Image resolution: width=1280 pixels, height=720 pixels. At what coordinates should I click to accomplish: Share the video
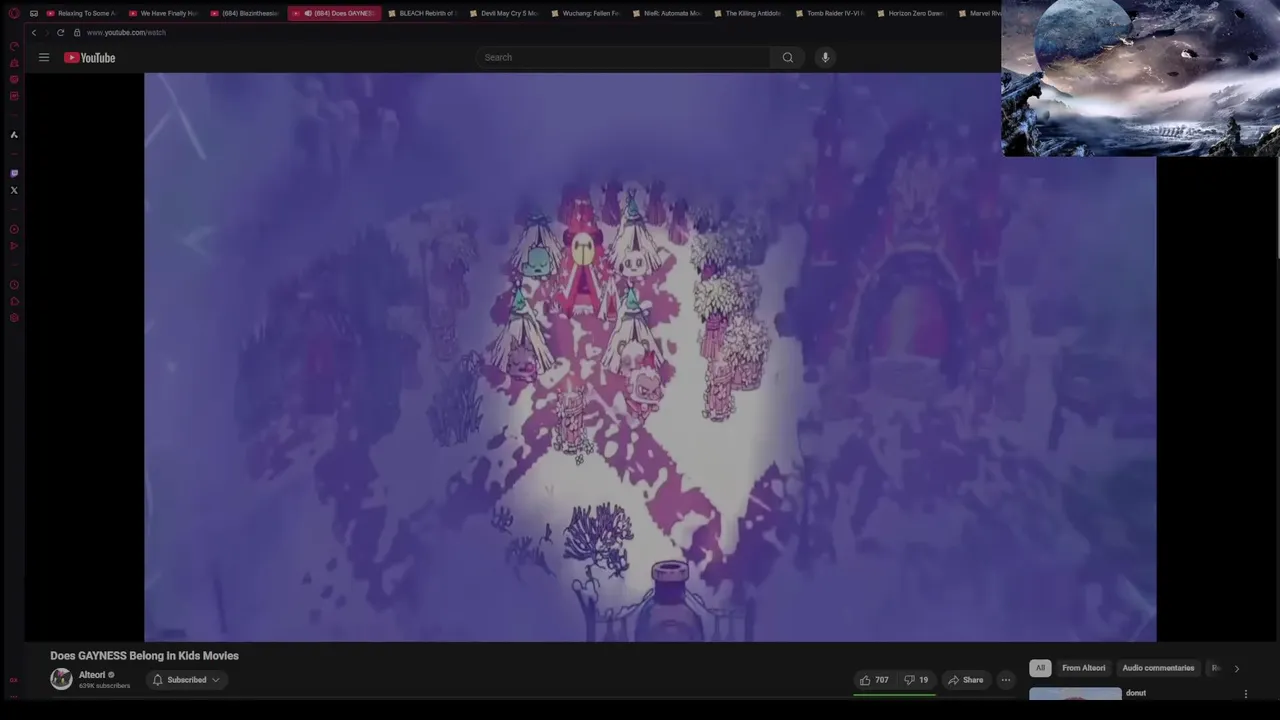click(x=966, y=680)
